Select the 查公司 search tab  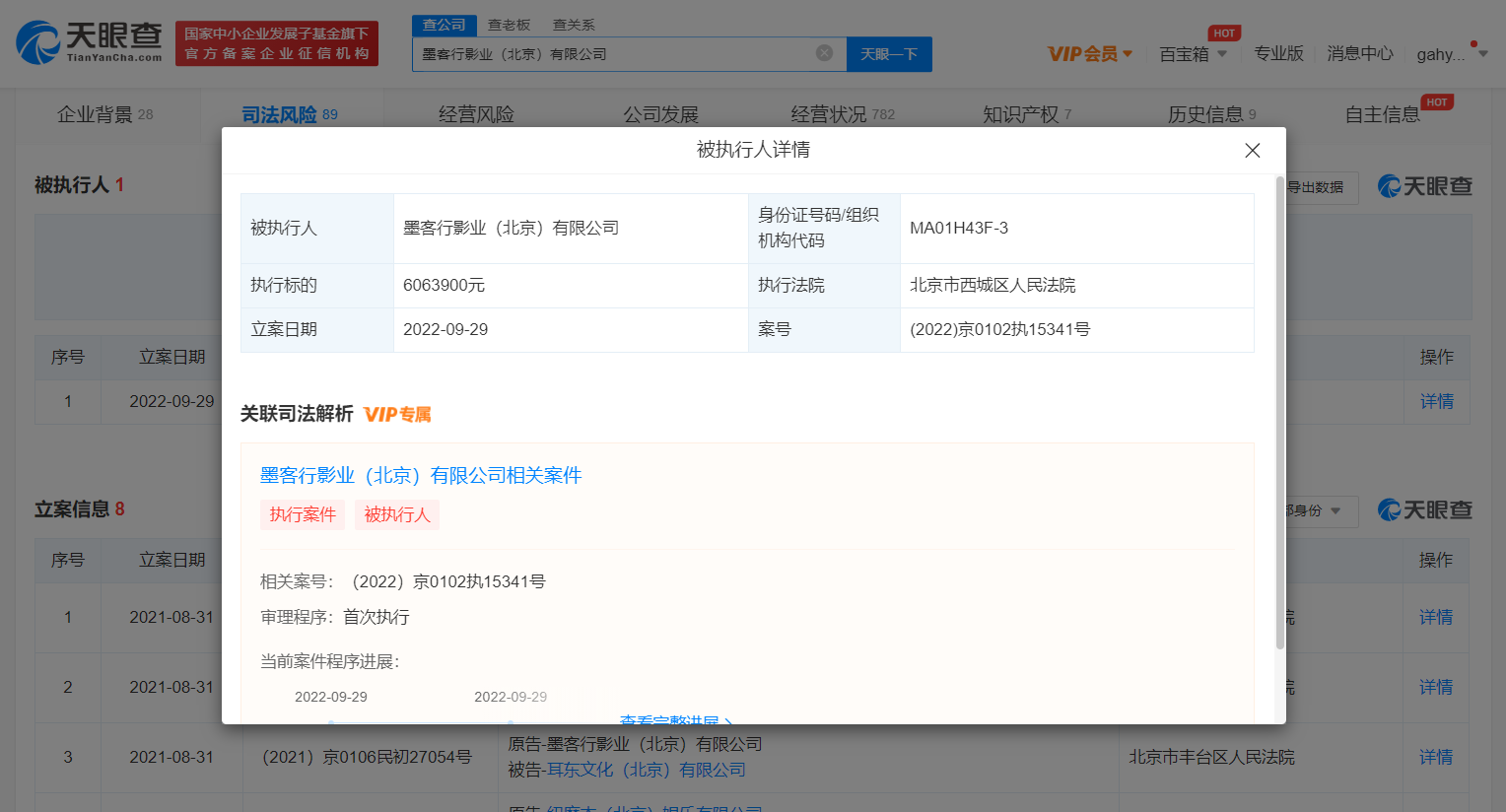click(x=445, y=25)
